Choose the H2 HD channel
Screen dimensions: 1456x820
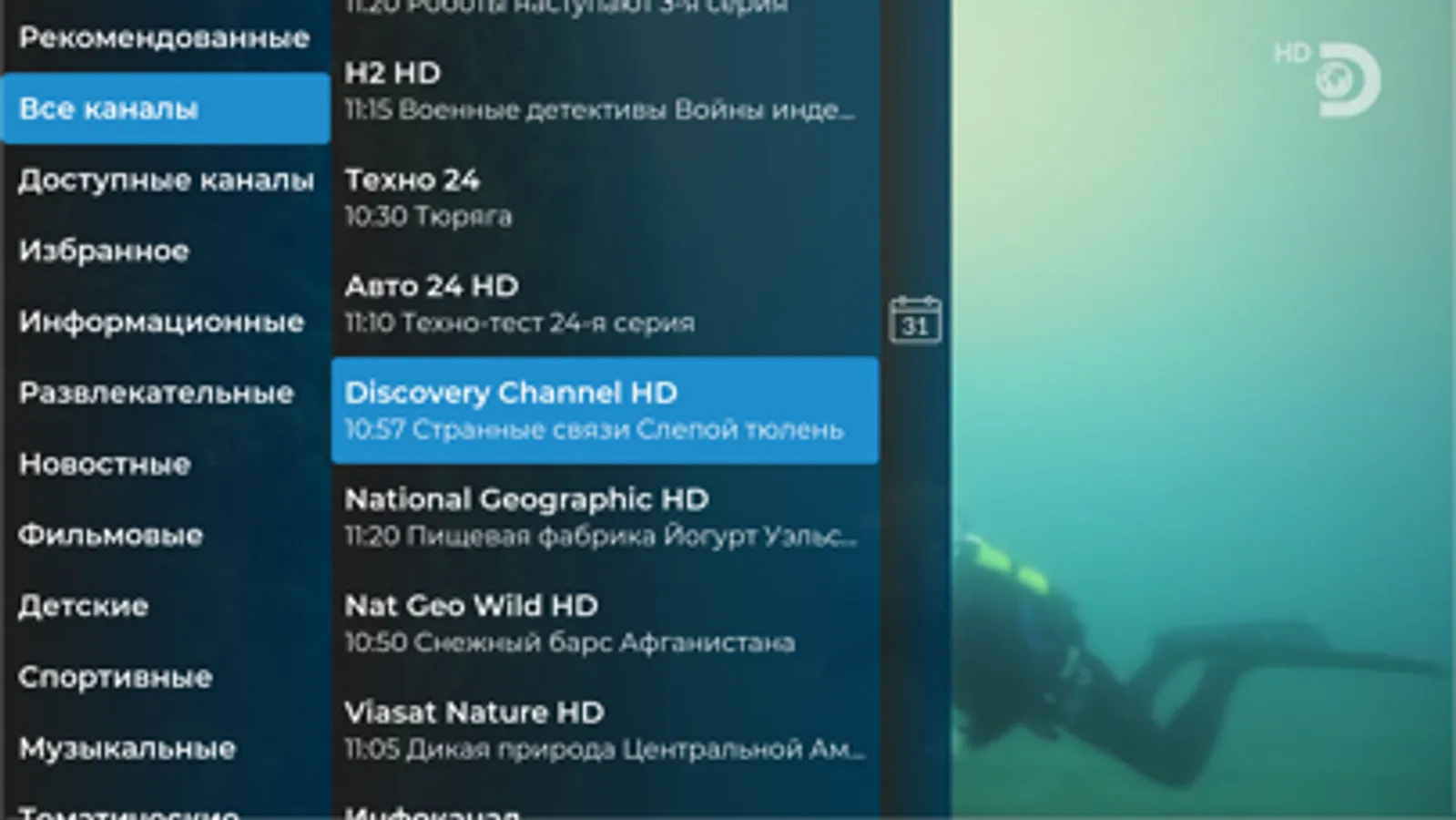(x=605, y=90)
